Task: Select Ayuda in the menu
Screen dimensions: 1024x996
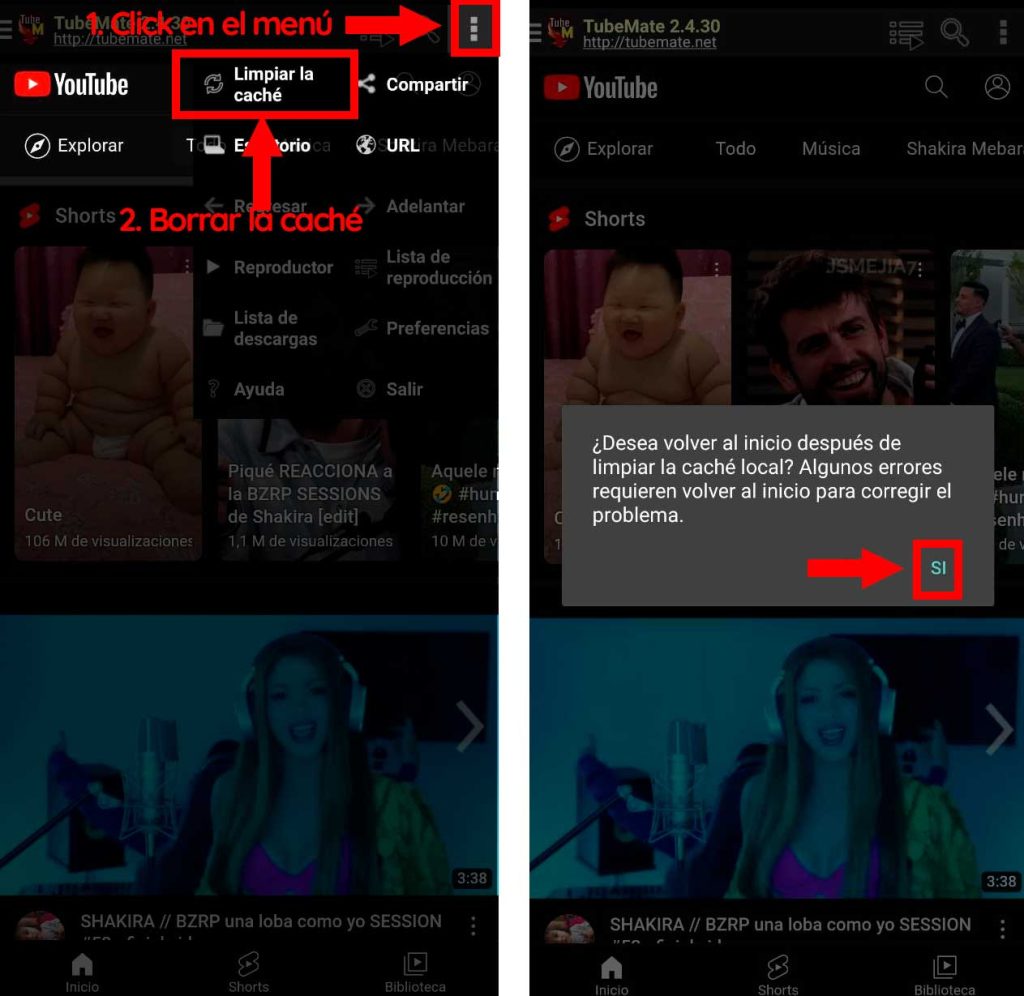Action: (x=245, y=389)
